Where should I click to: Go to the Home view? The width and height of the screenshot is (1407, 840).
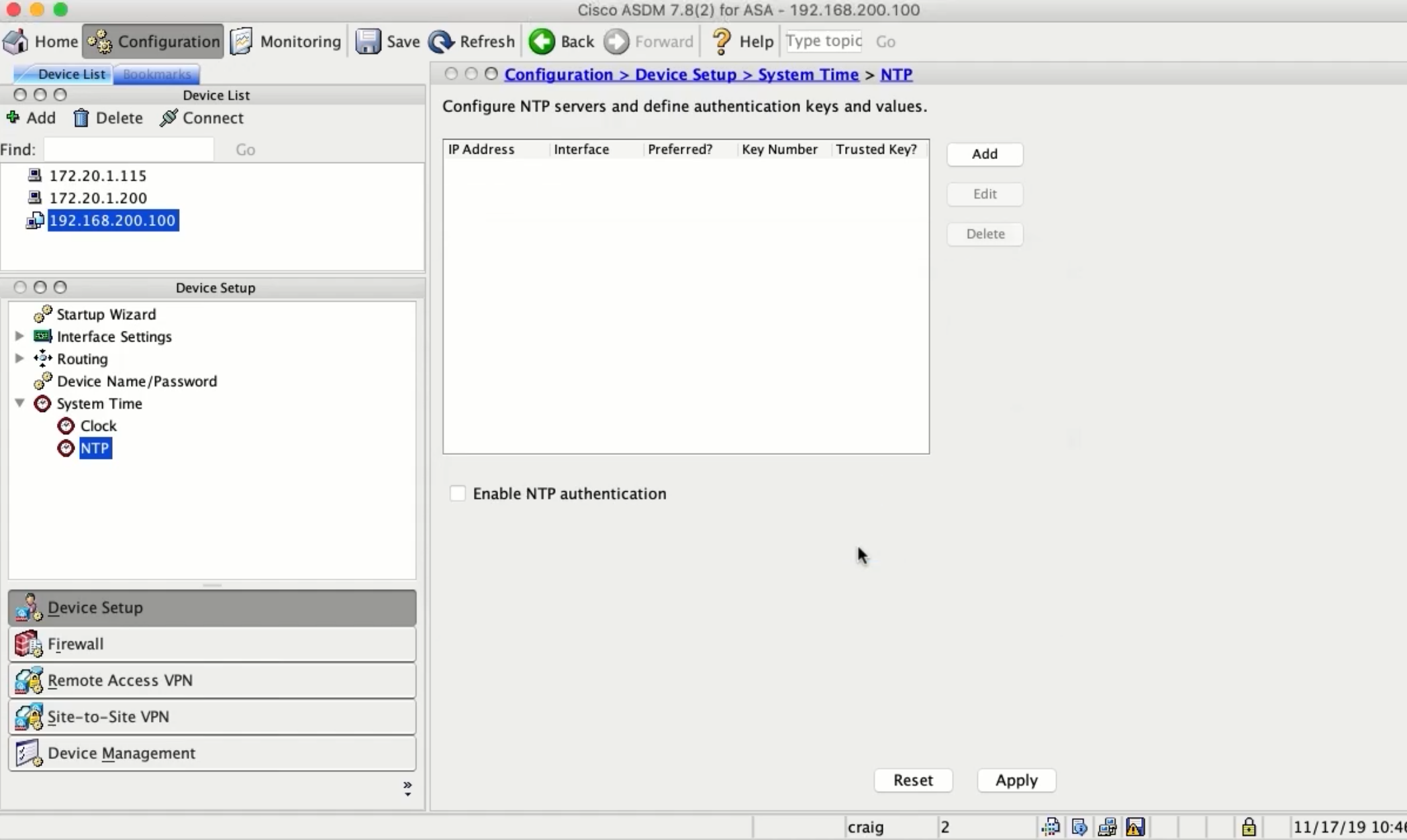pos(40,42)
